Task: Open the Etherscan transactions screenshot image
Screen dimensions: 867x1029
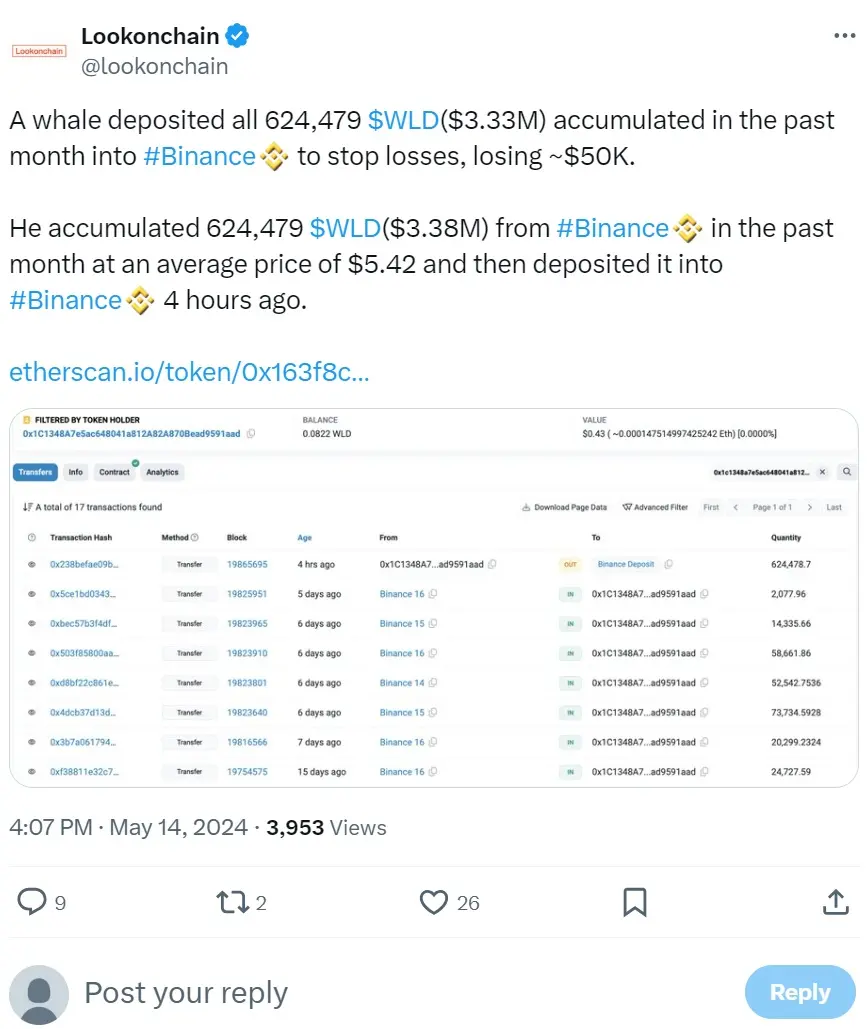Action: (x=433, y=597)
